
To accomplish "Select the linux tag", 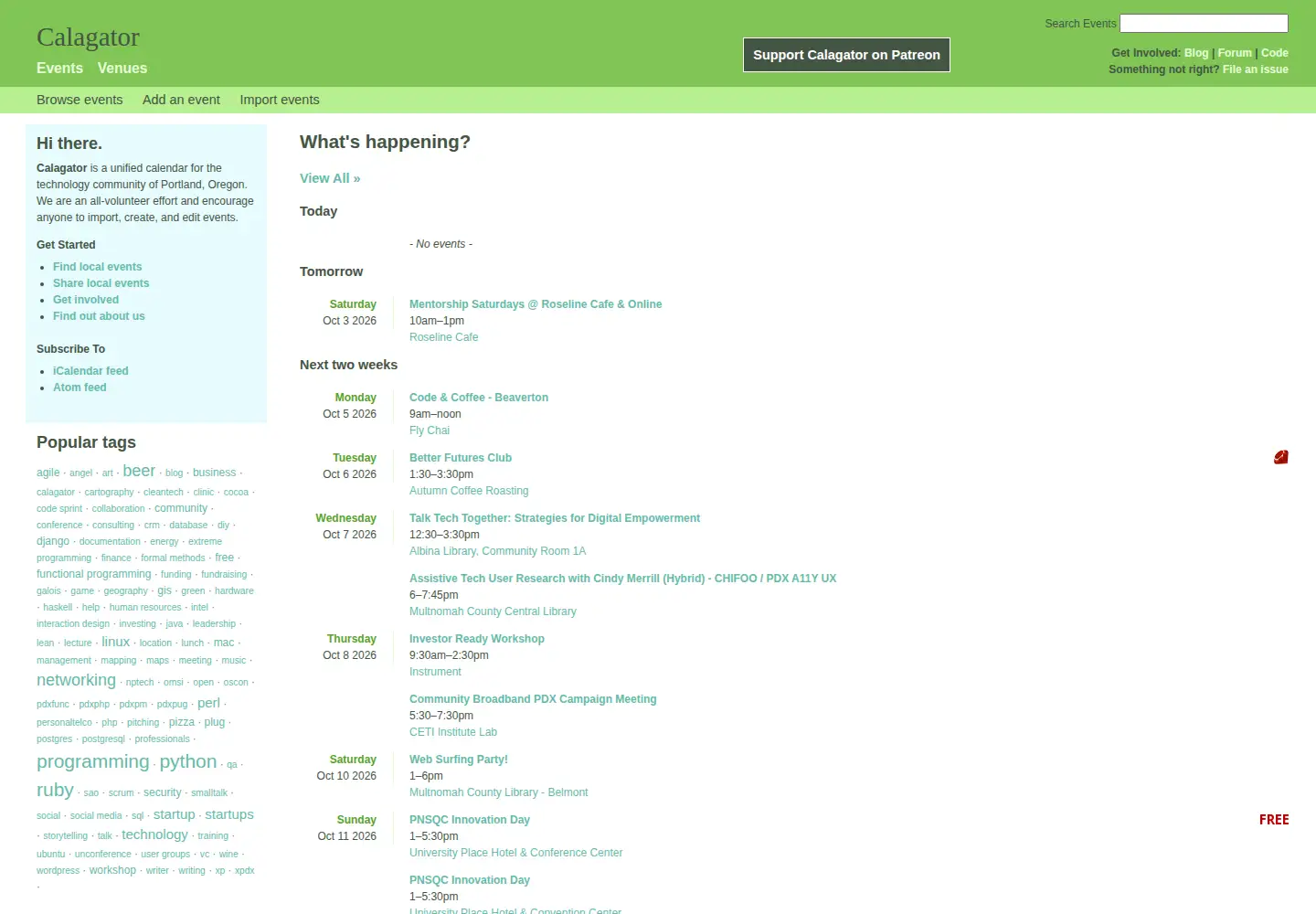I will pyautogui.click(x=116, y=642).
